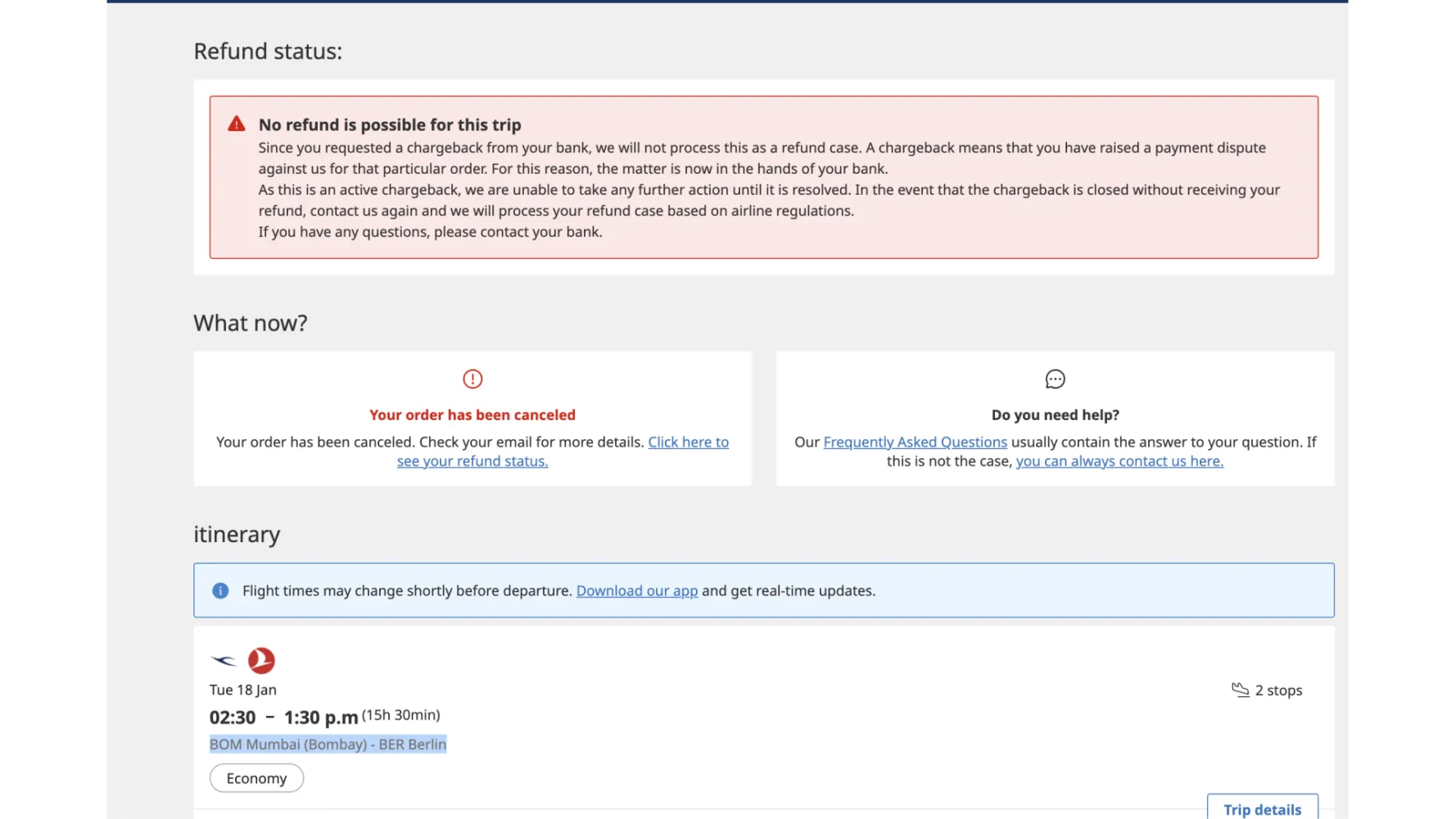The image size is (1456, 819).
Task: Click the red warning triangle icon
Action: pyautogui.click(x=237, y=124)
